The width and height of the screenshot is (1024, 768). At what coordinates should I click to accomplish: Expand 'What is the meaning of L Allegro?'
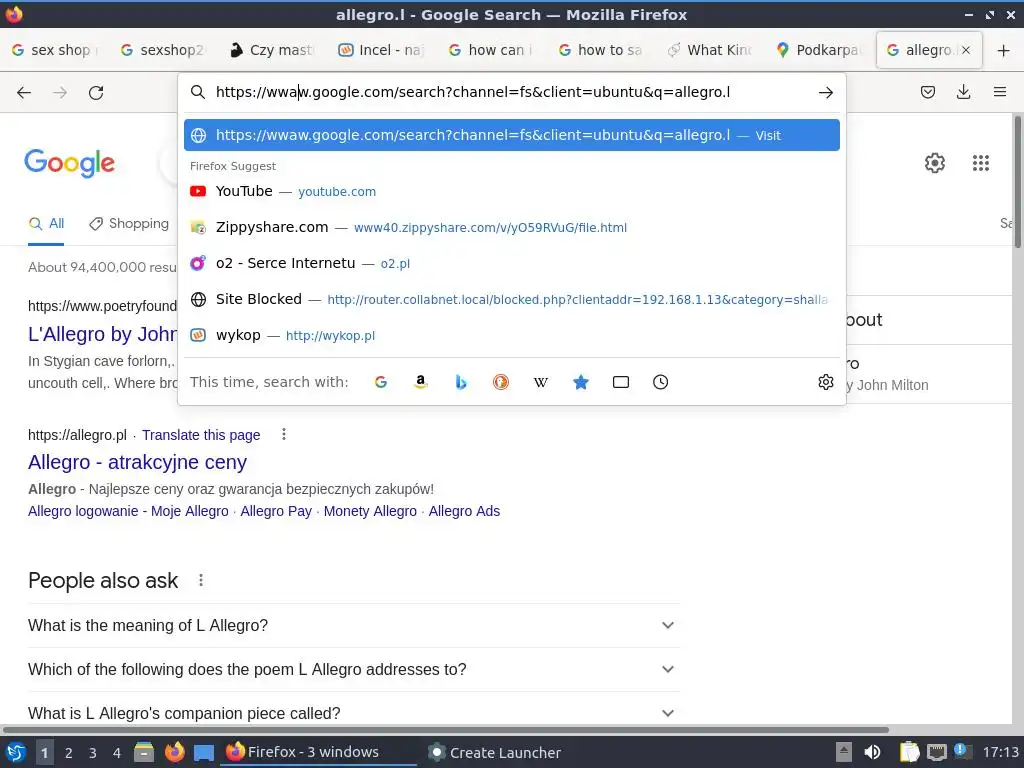tap(353, 625)
